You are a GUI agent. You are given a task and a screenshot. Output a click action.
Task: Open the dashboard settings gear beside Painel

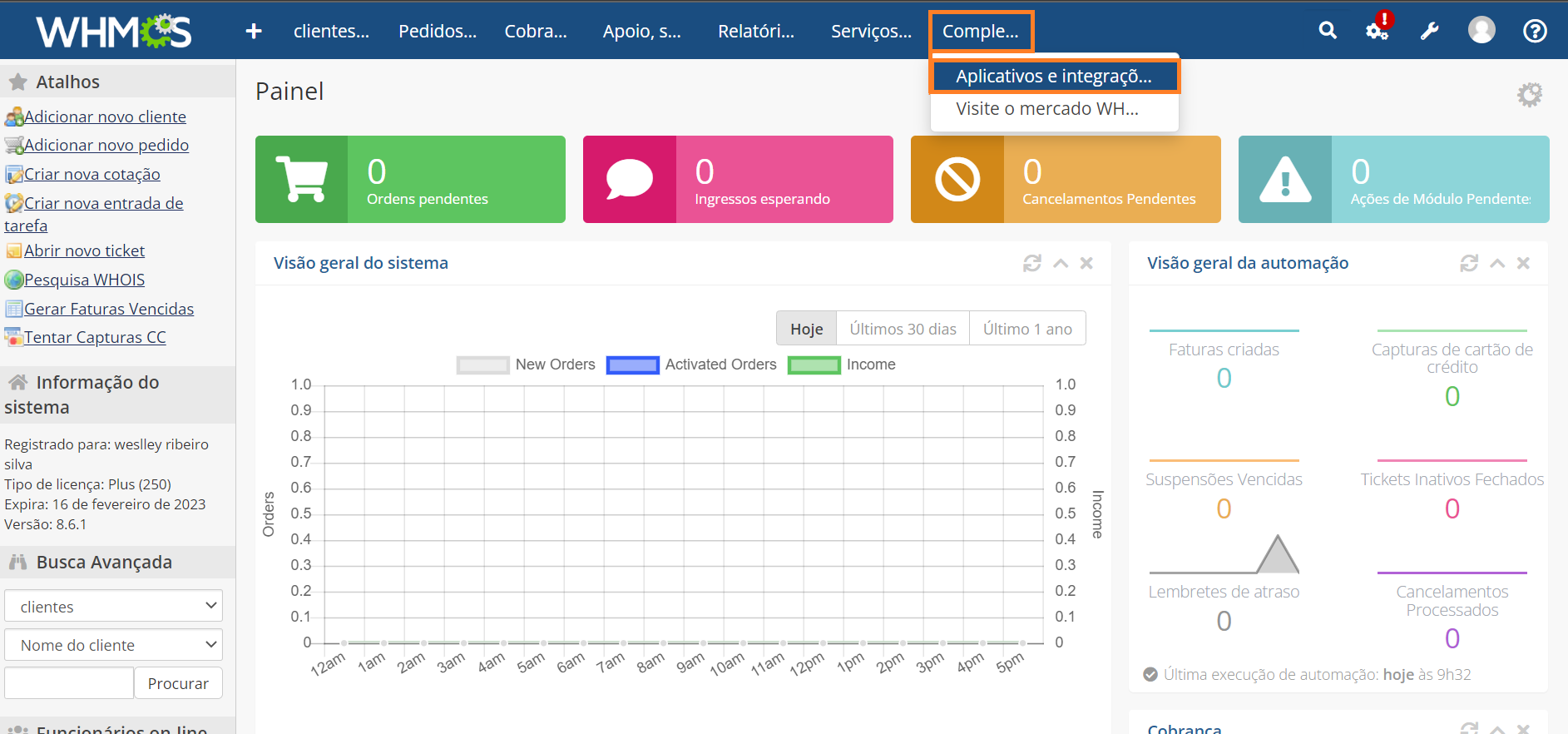1529,94
